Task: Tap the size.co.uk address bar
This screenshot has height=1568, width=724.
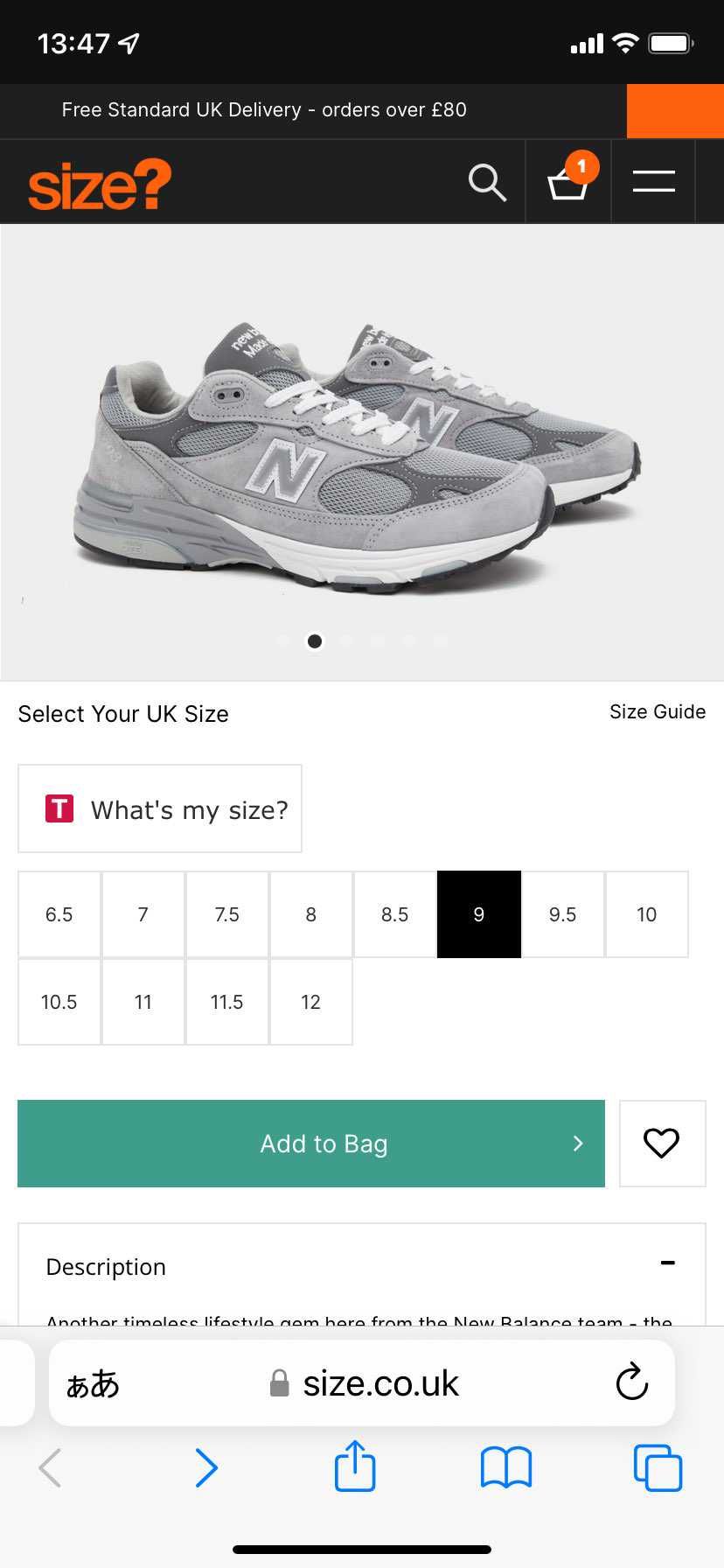Action: pos(379,1382)
